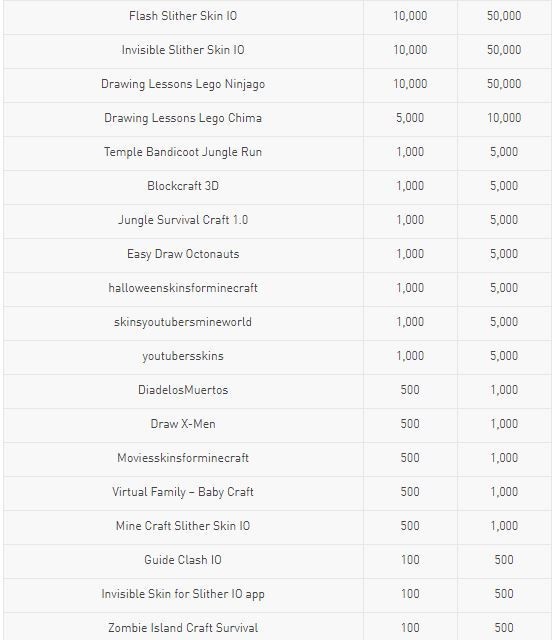Click the Blockcraft 3D app name
The image size is (555, 640).
[x=183, y=186]
